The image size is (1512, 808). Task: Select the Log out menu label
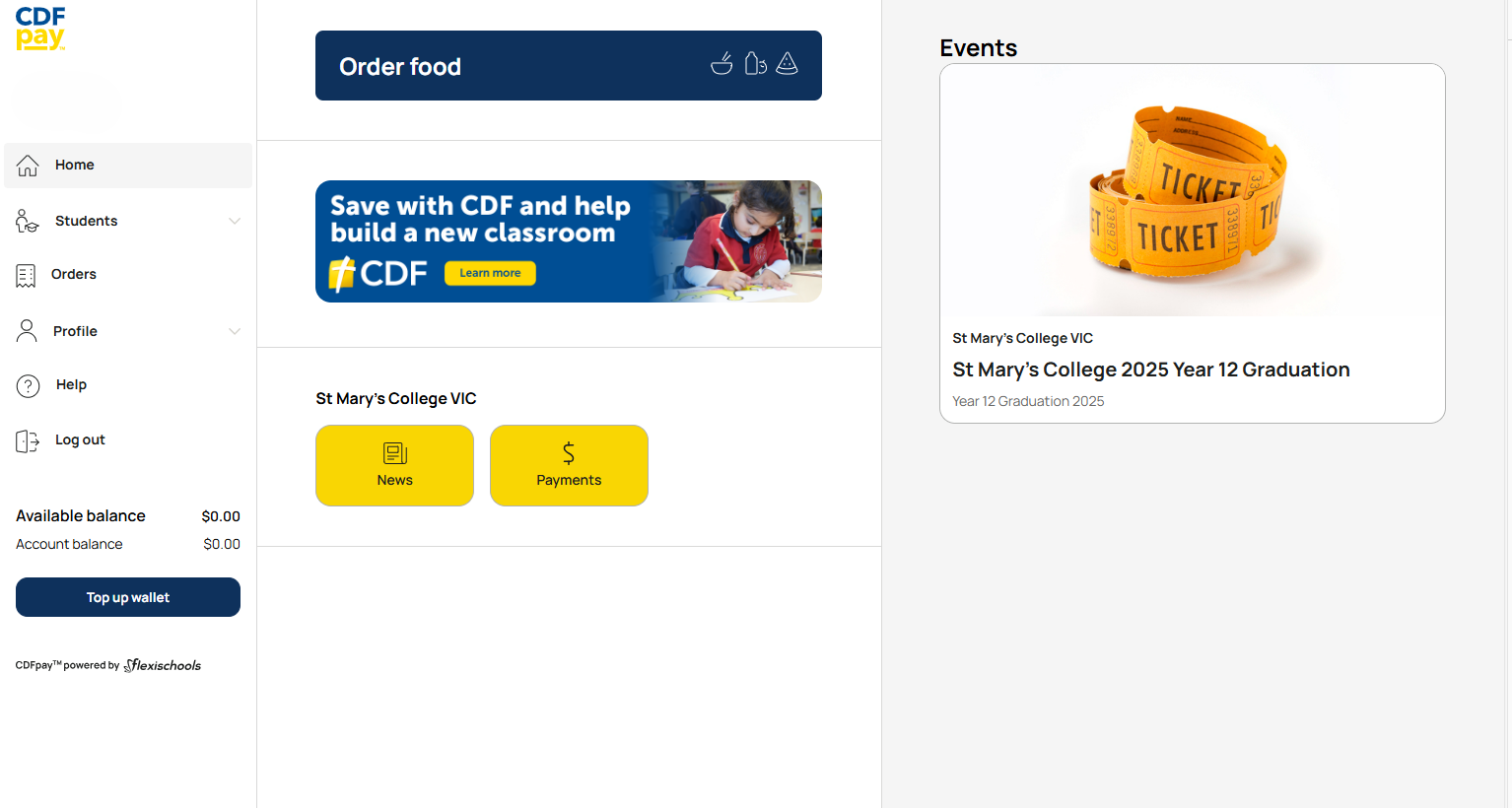(80, 439)
